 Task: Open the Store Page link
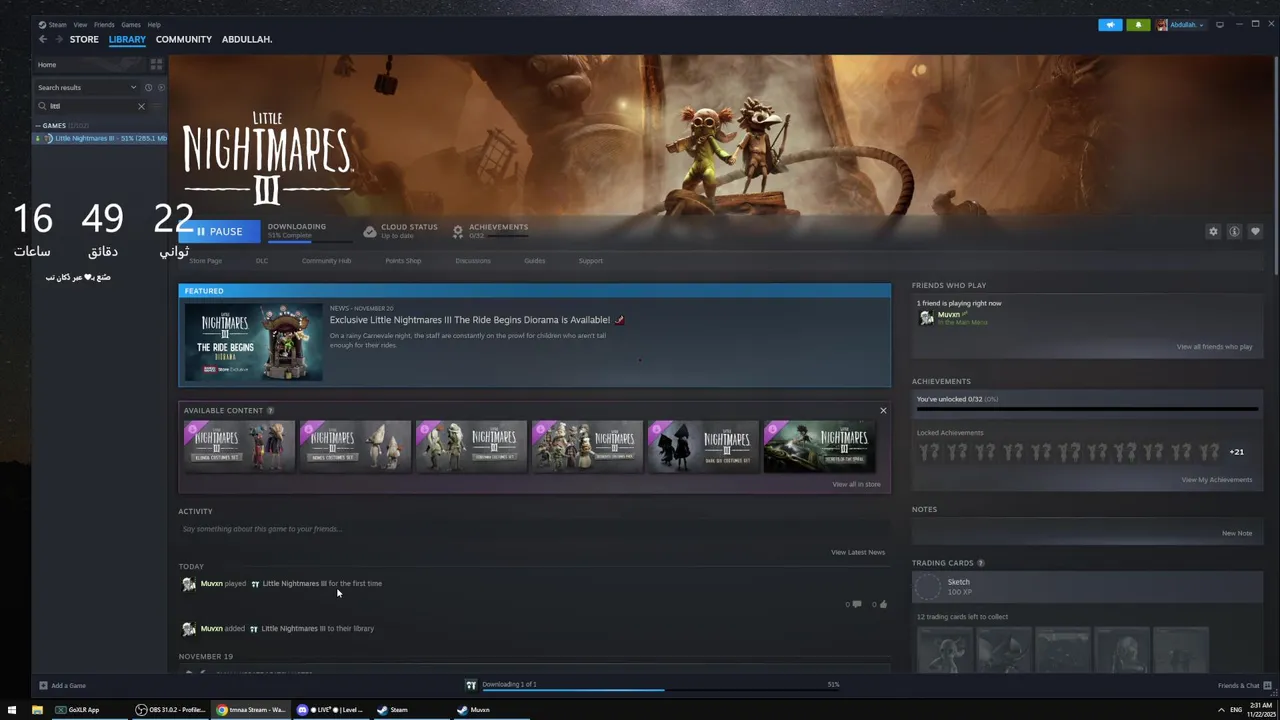(205, 261)
